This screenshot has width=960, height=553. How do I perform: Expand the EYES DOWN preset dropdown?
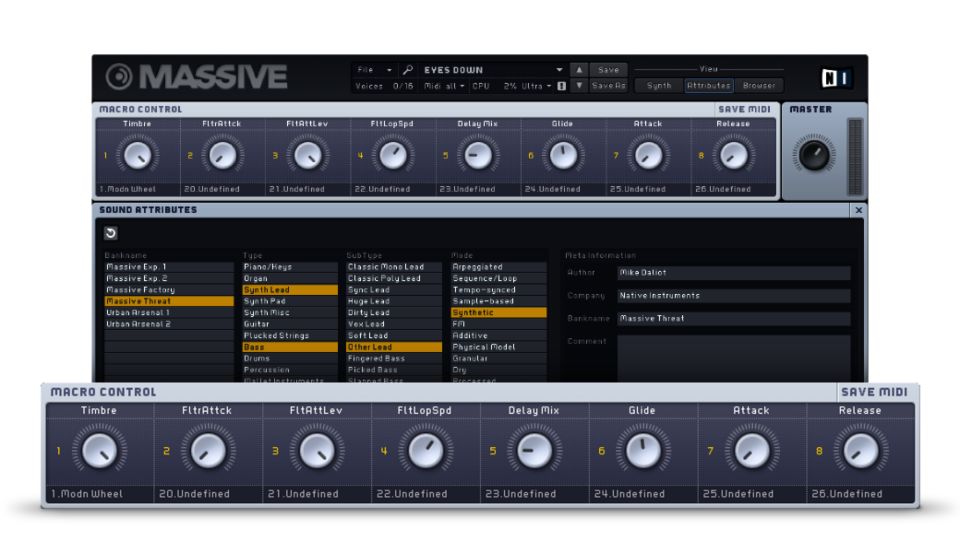point(560,70)
